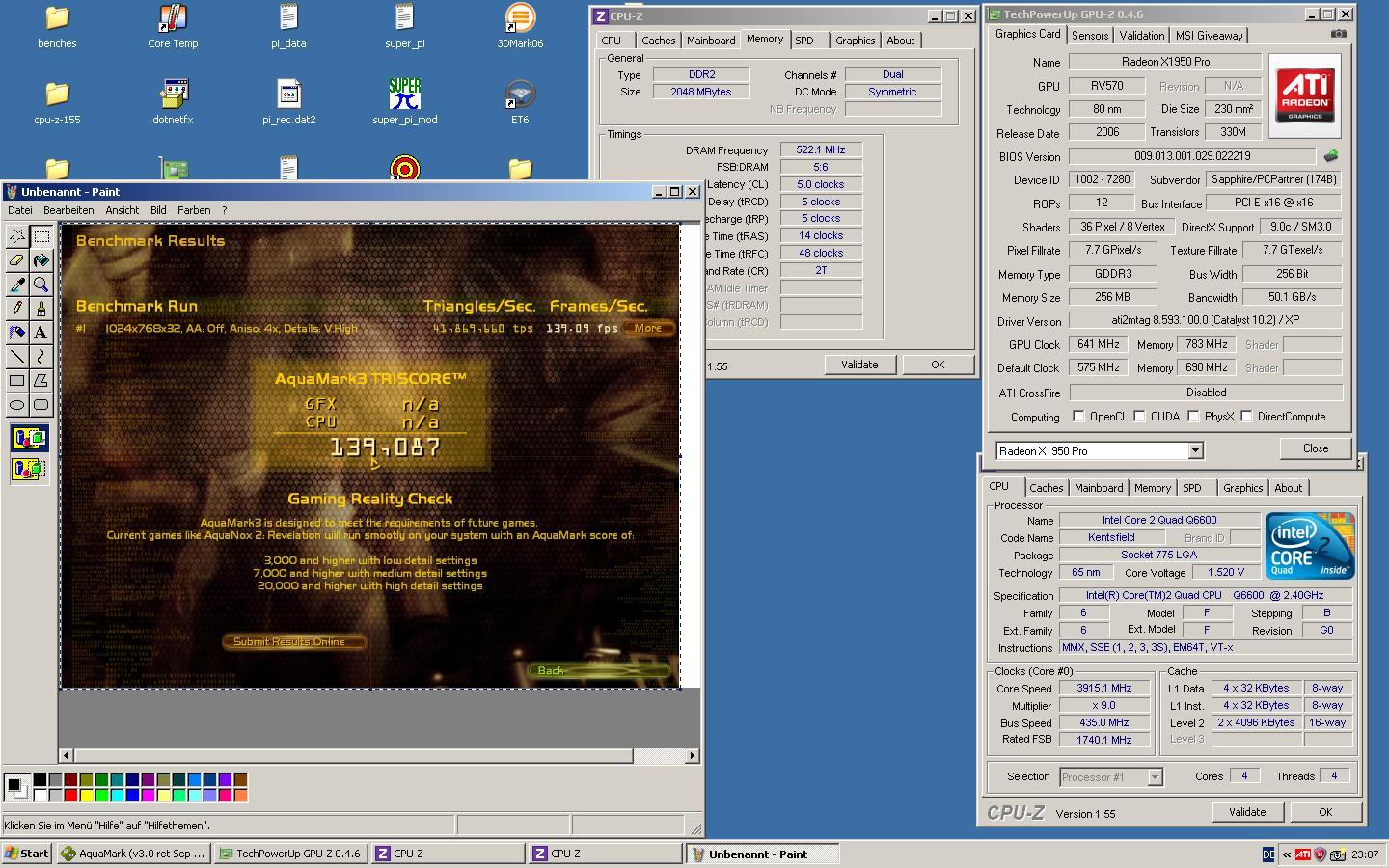
Task: Open the benches desktop folder
Action: coord(57,26)
